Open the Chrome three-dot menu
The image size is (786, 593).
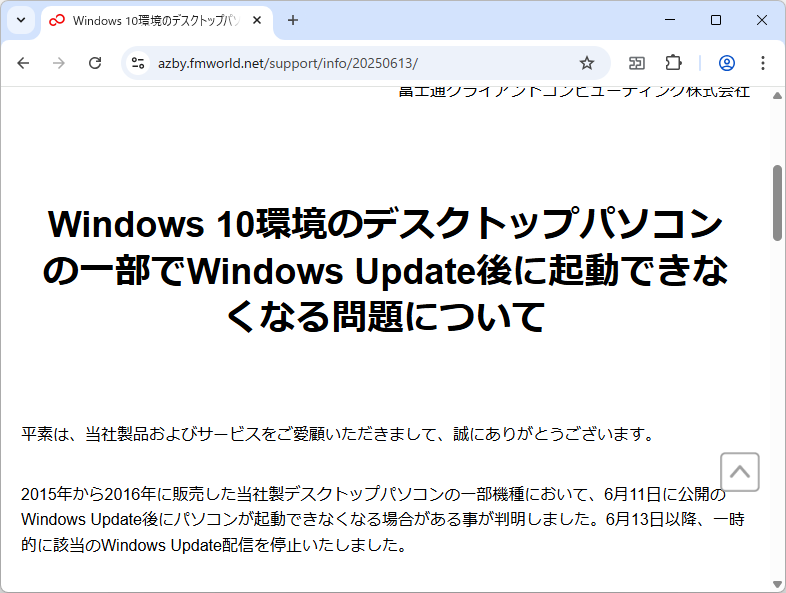pos(762,63)
